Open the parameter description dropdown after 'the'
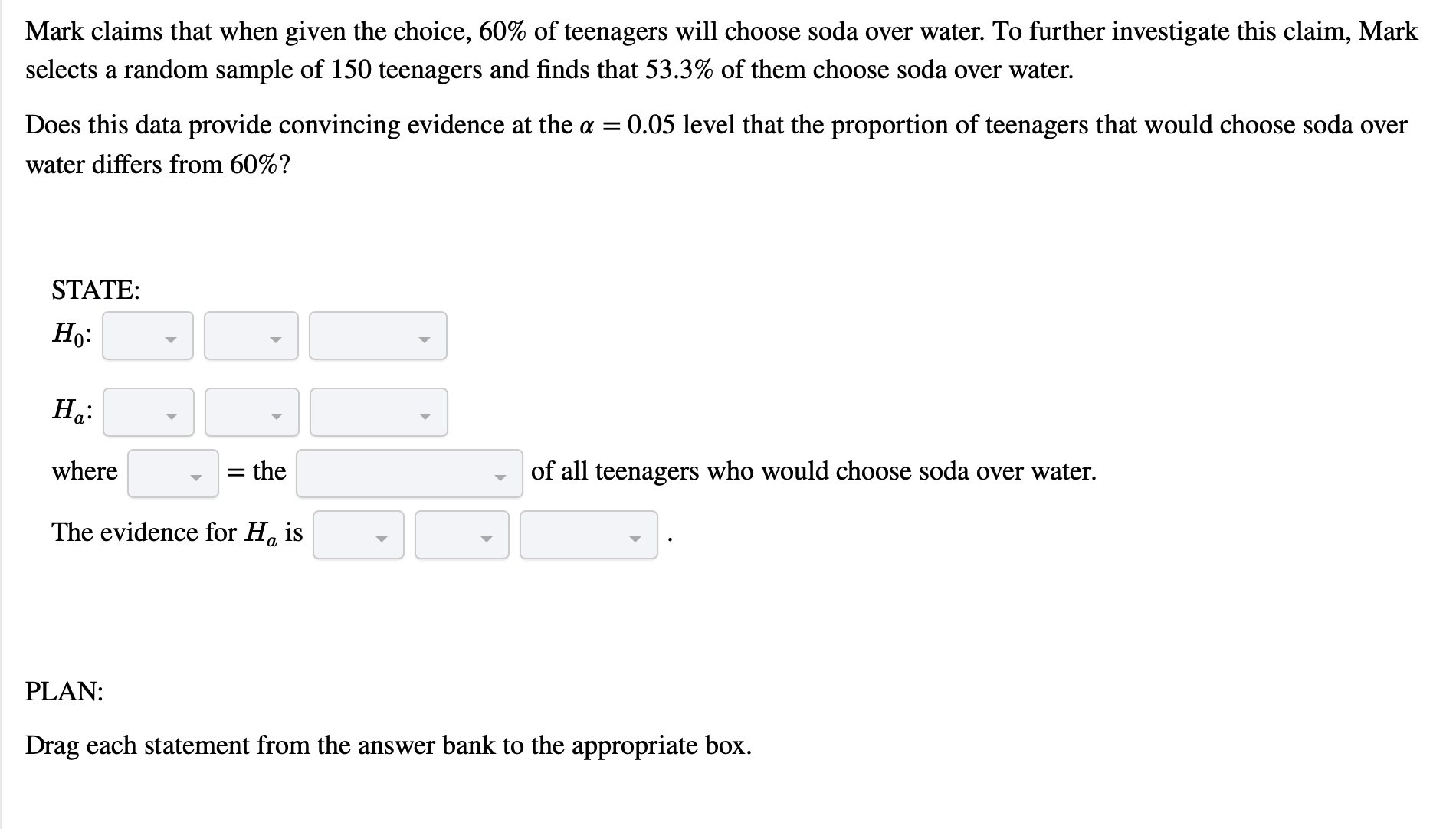 pyautogui.click(x=409, y=473)
